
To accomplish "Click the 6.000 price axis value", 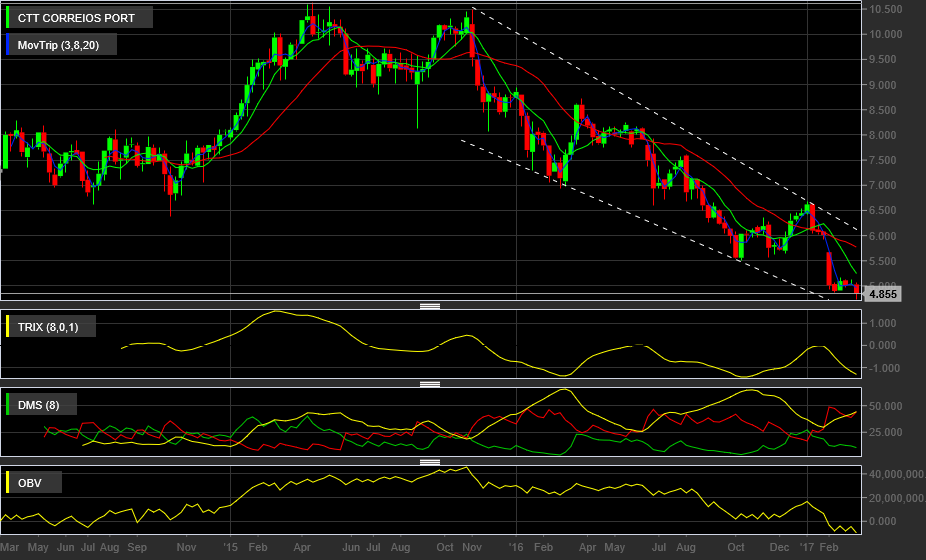I will point(885,236).
